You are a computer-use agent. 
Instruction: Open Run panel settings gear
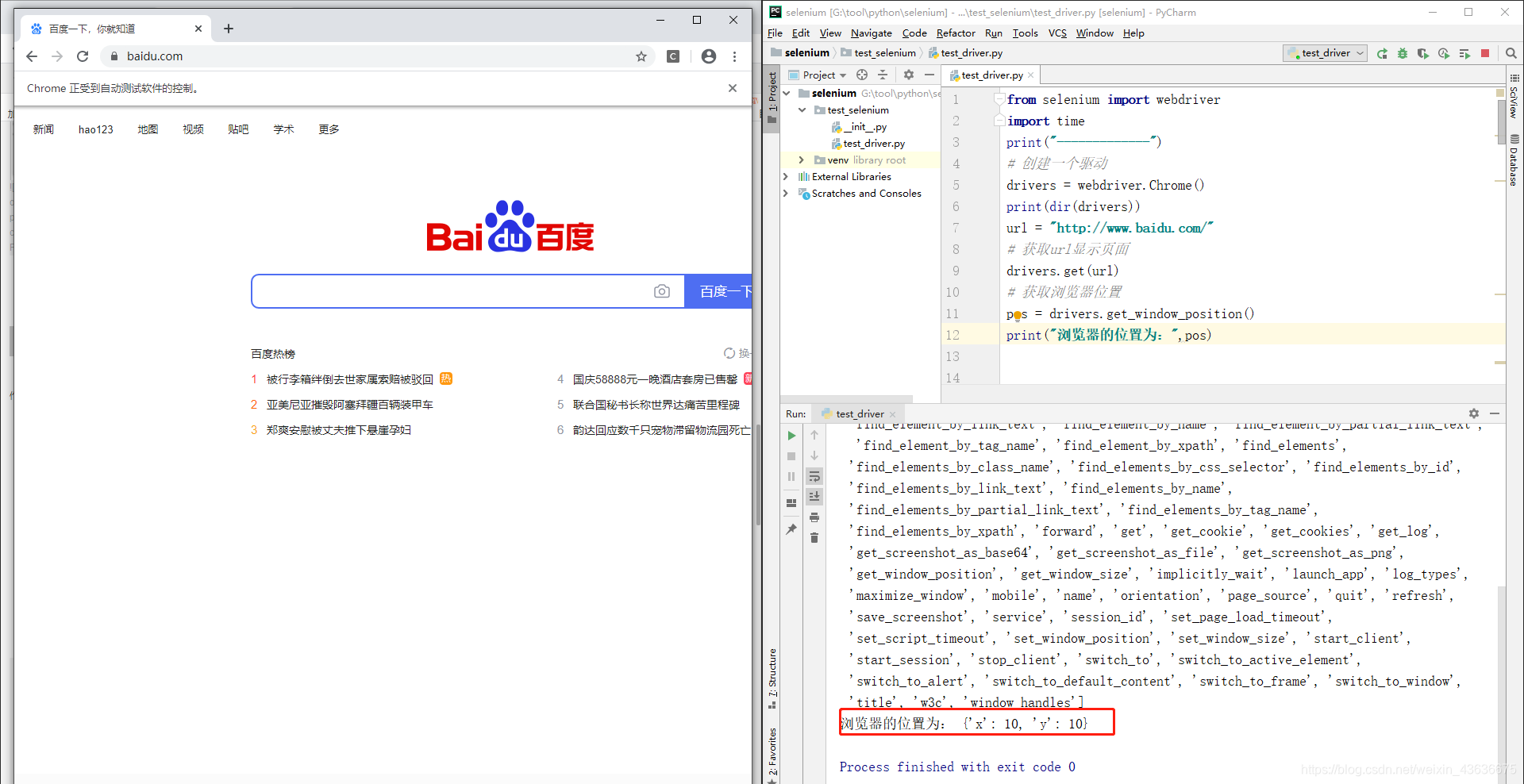pyautogui.click(x=1474, y=413)
